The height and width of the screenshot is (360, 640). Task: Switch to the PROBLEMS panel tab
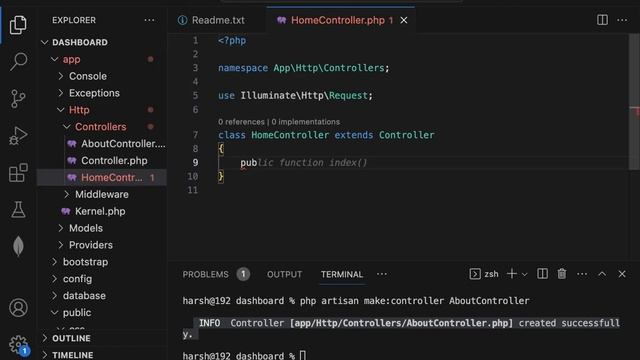(x=205, y=274)
